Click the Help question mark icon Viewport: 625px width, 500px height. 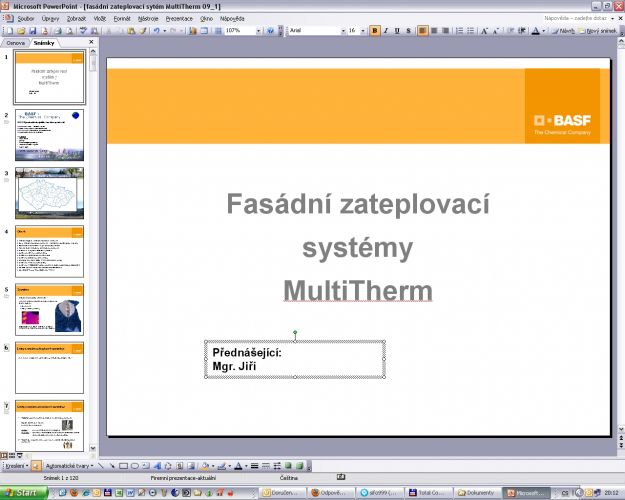pos(270,31)
